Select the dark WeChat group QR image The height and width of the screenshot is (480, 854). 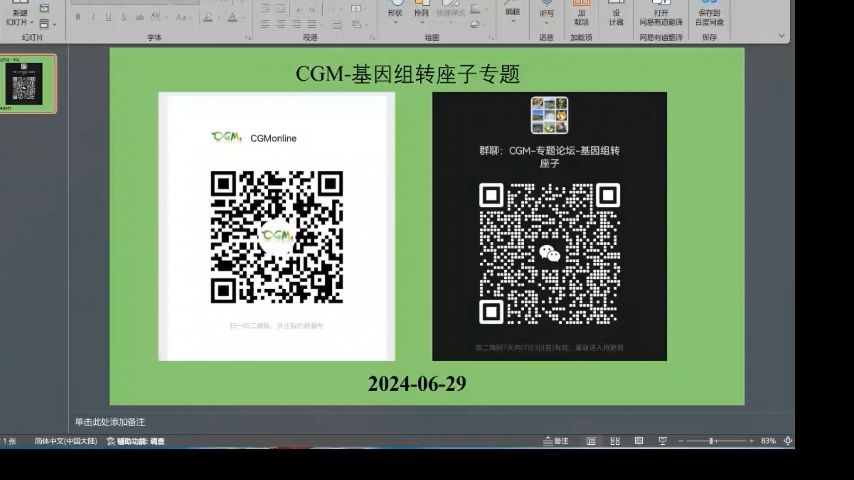[549, 226]
